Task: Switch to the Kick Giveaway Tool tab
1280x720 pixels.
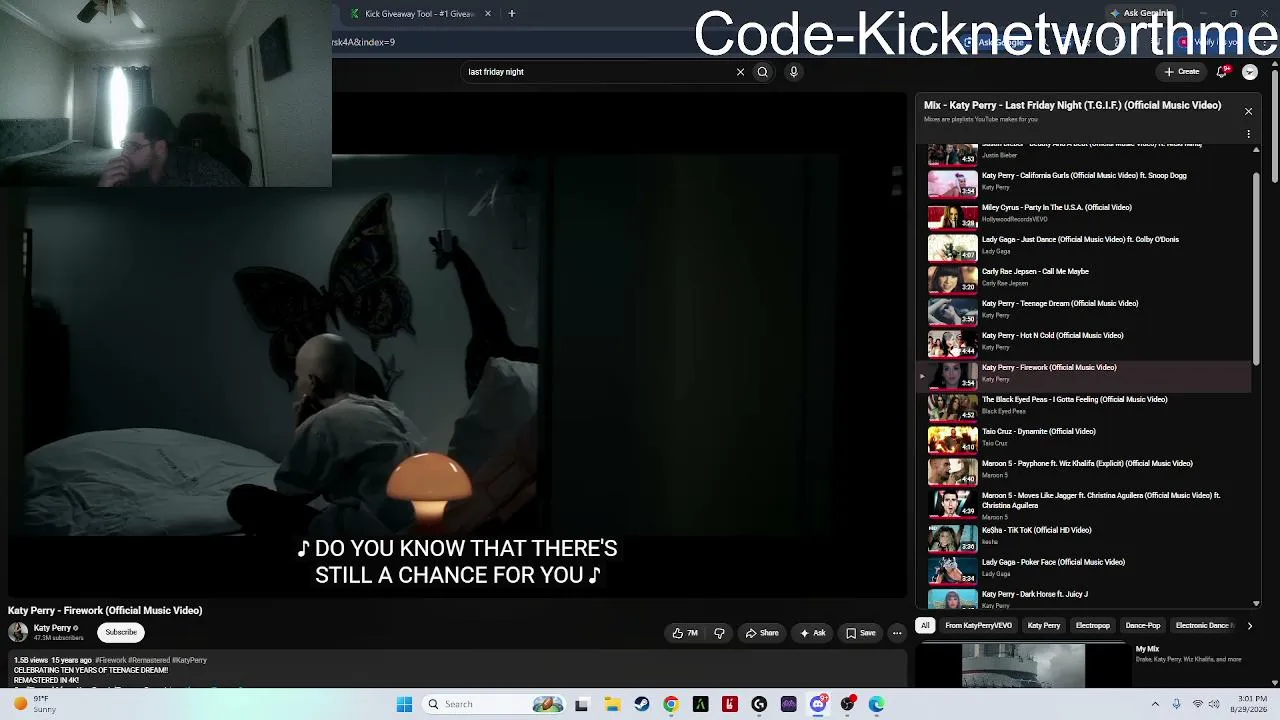Action: click(x=420, y=14)
